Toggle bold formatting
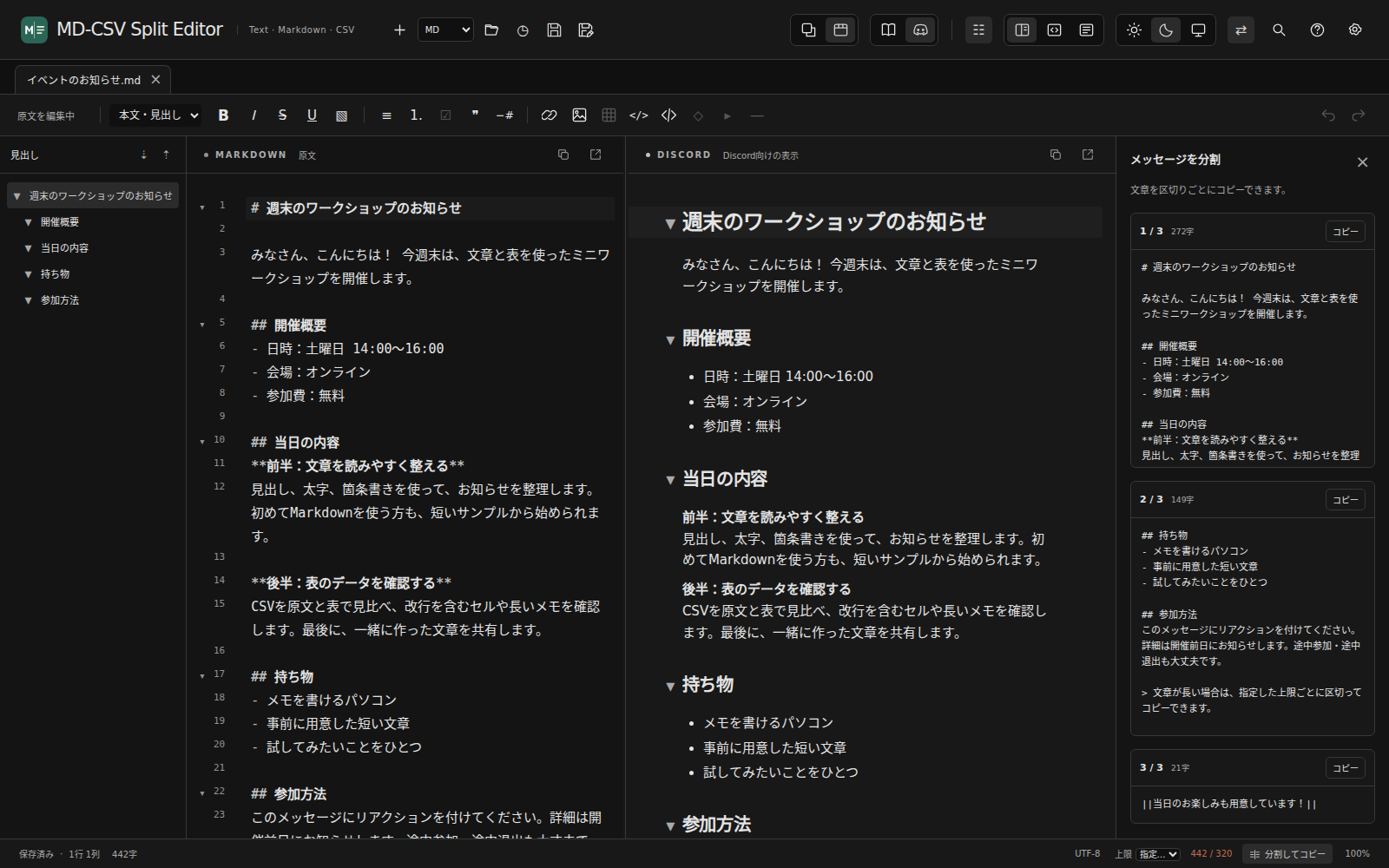The width and height of the screenshot is (1389, 868). (223, 115)
